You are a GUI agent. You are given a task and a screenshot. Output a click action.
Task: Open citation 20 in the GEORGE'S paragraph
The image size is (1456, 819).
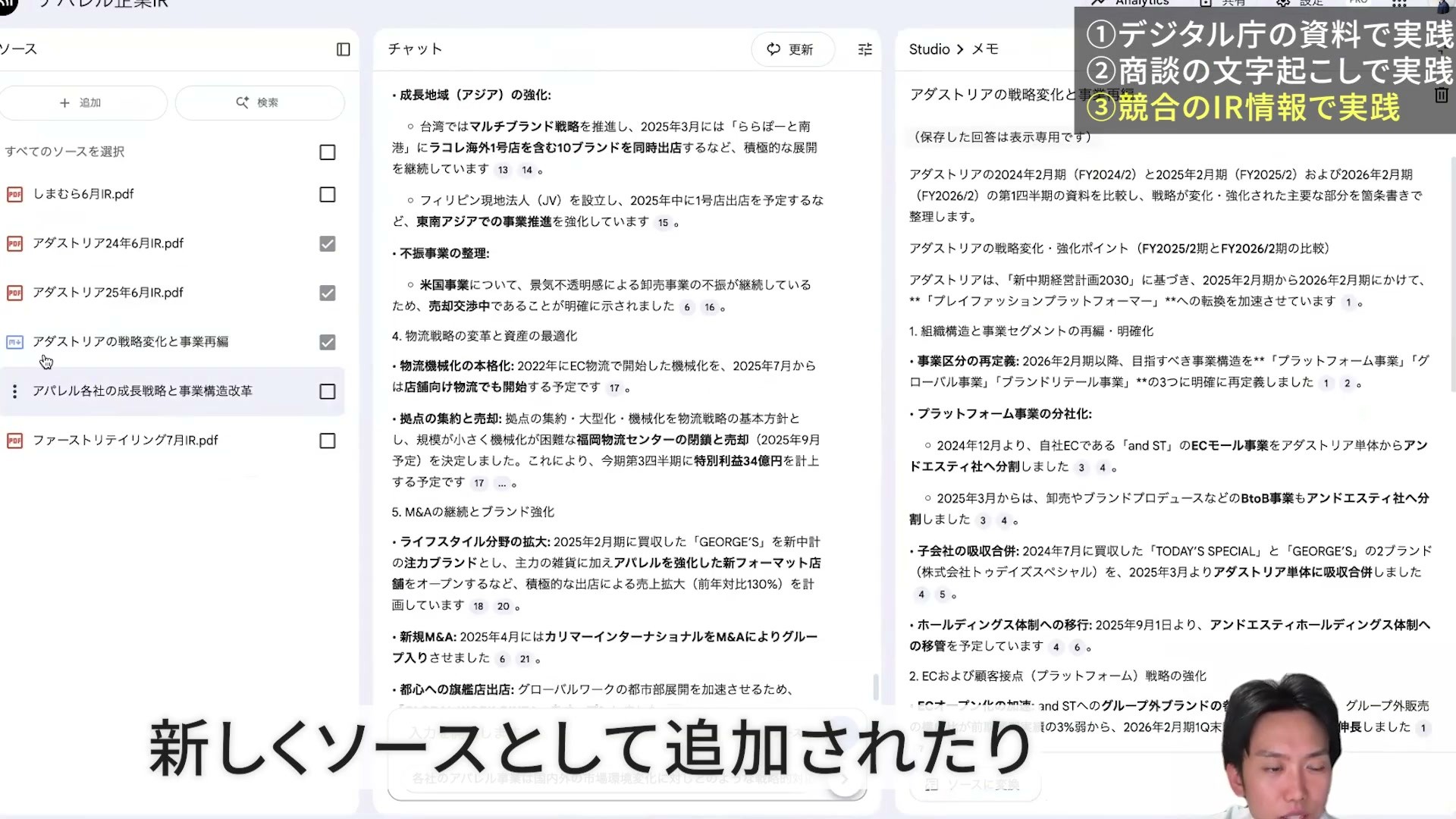(504, 607)
